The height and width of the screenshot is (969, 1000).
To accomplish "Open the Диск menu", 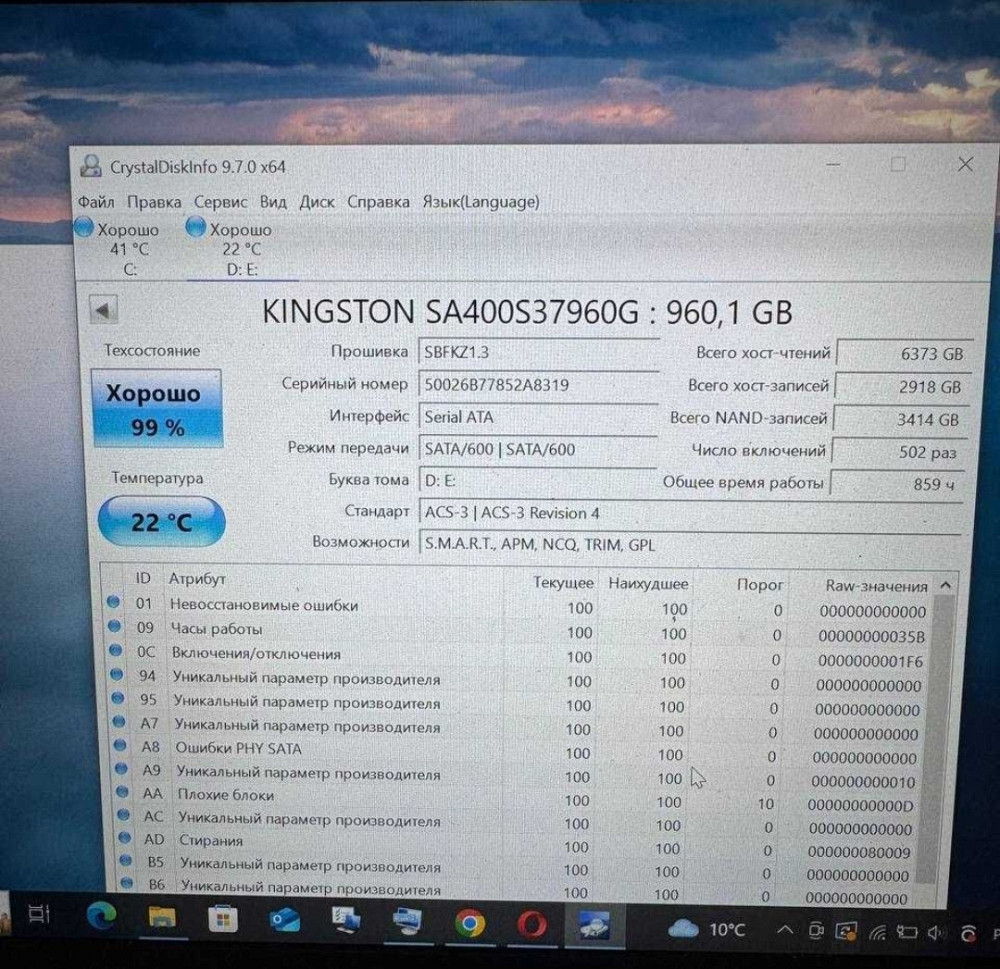I will (x=317, y=202).
